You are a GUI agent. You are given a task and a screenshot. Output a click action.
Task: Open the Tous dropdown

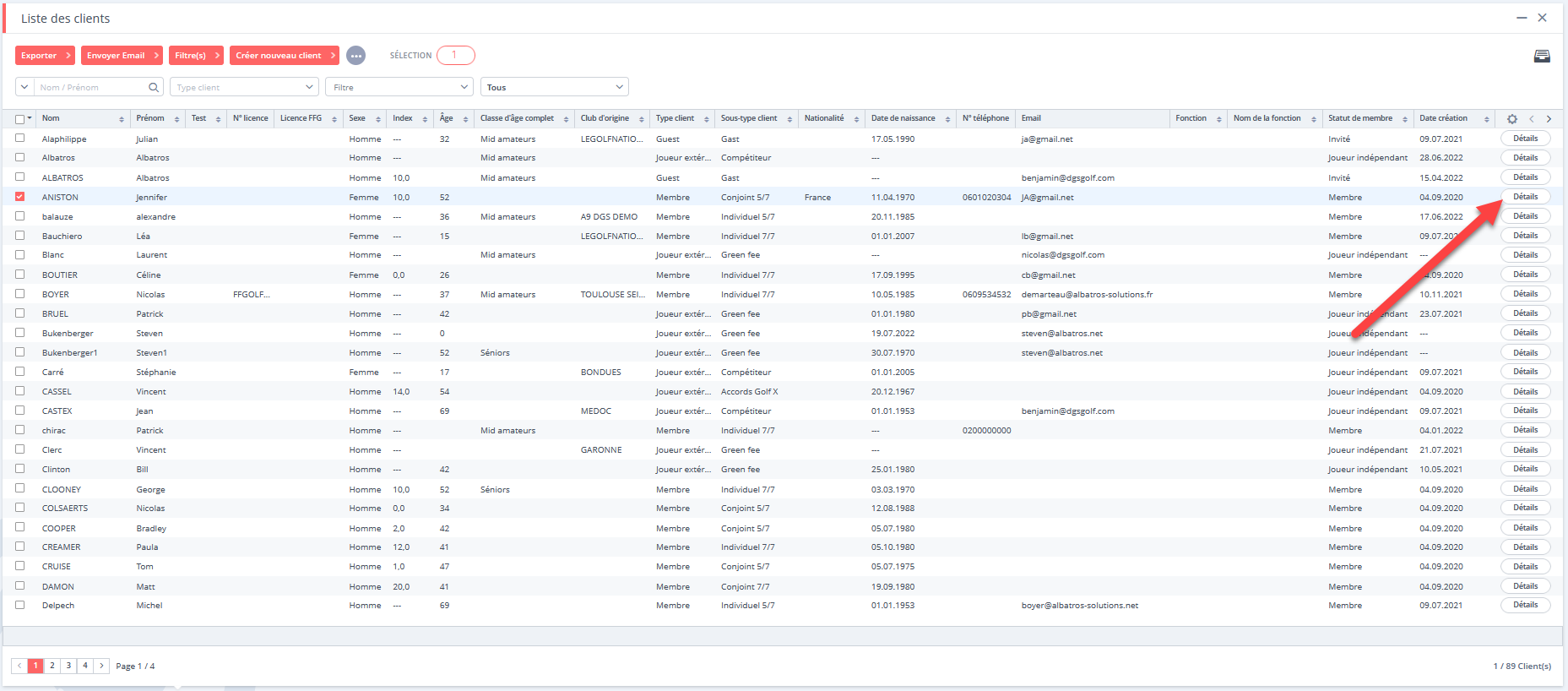[x=555, y=87]
